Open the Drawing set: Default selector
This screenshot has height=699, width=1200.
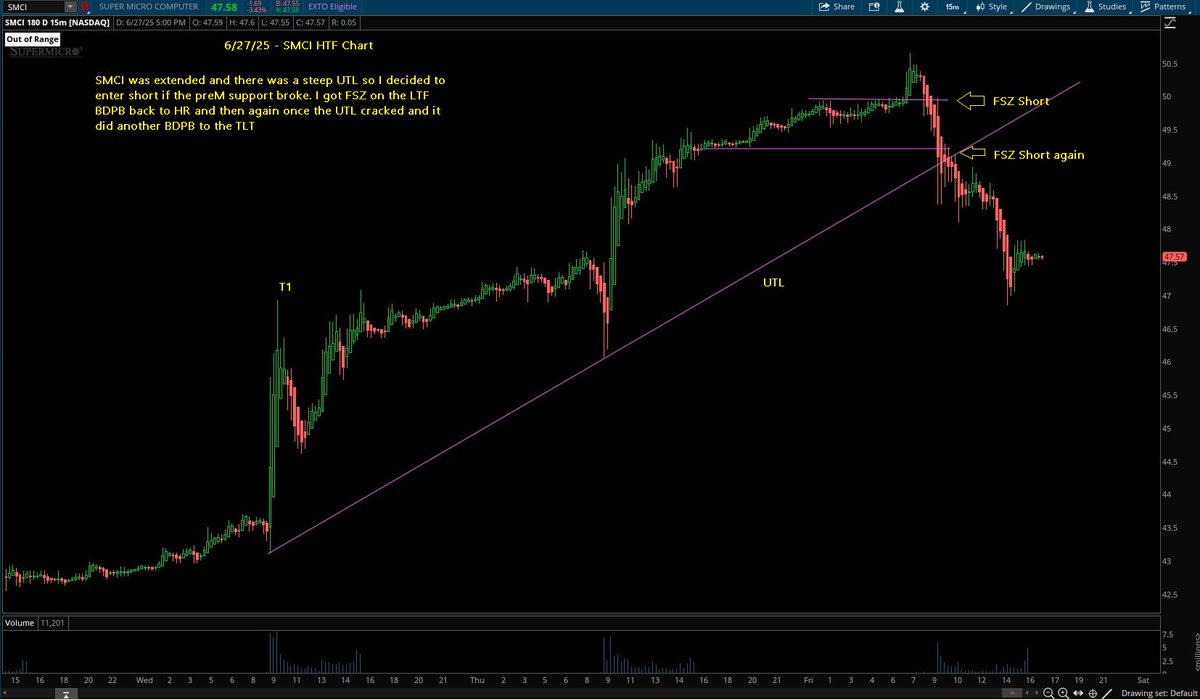(x=1158, y=693)
